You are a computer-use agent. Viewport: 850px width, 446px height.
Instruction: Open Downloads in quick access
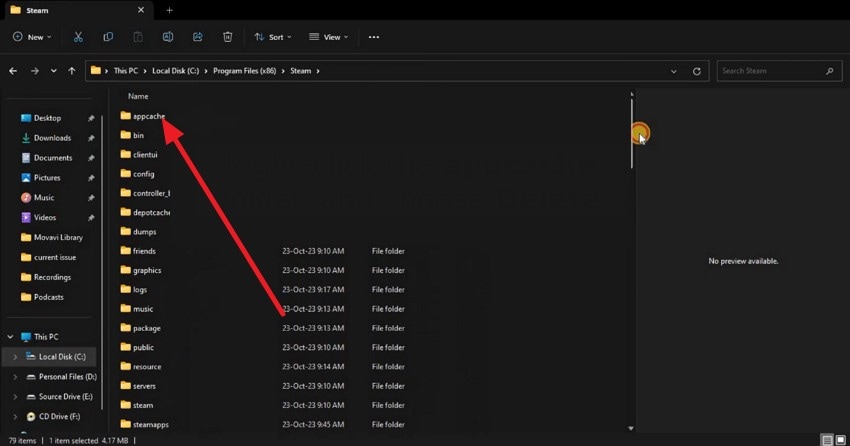(52, 138)
